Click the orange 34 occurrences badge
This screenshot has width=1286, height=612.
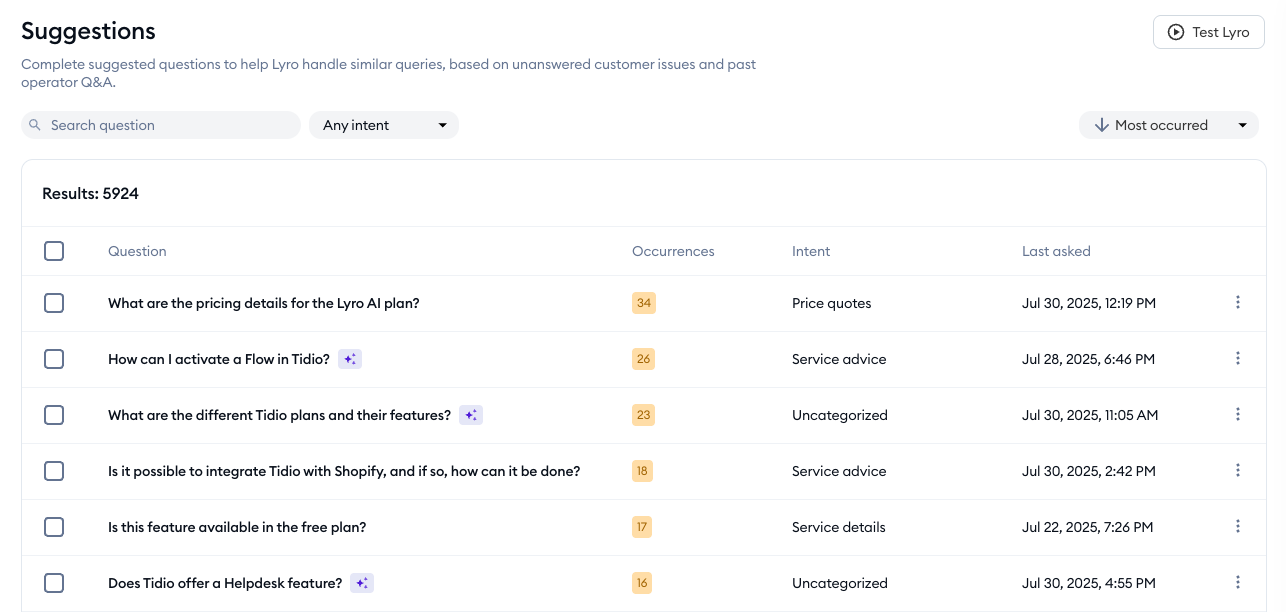coord(643,303)
